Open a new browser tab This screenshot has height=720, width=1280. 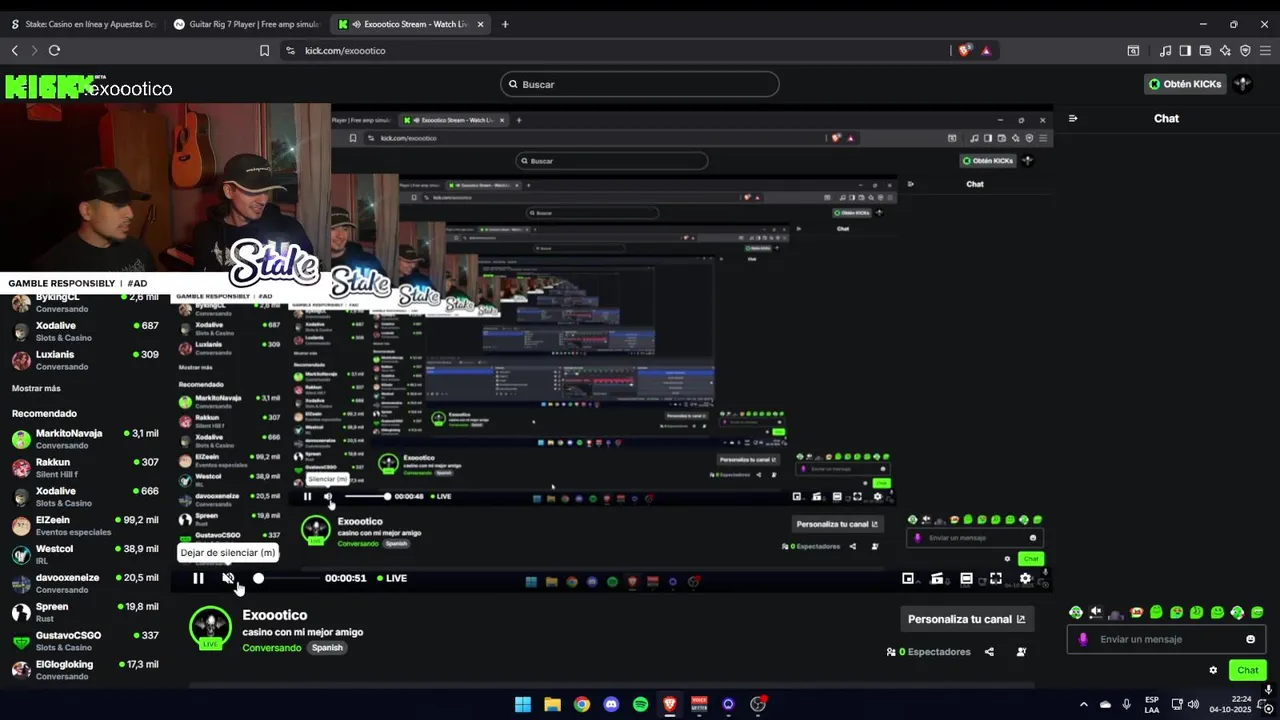click(505, 24)
